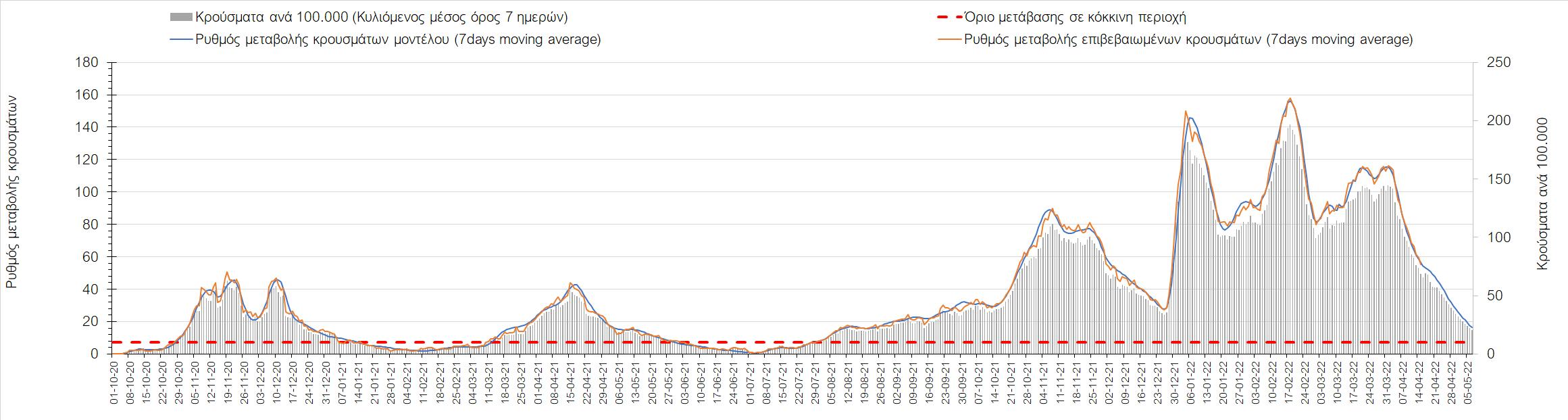Click the orange line legend marker
1568x420 pixels.
click(949, 40)
